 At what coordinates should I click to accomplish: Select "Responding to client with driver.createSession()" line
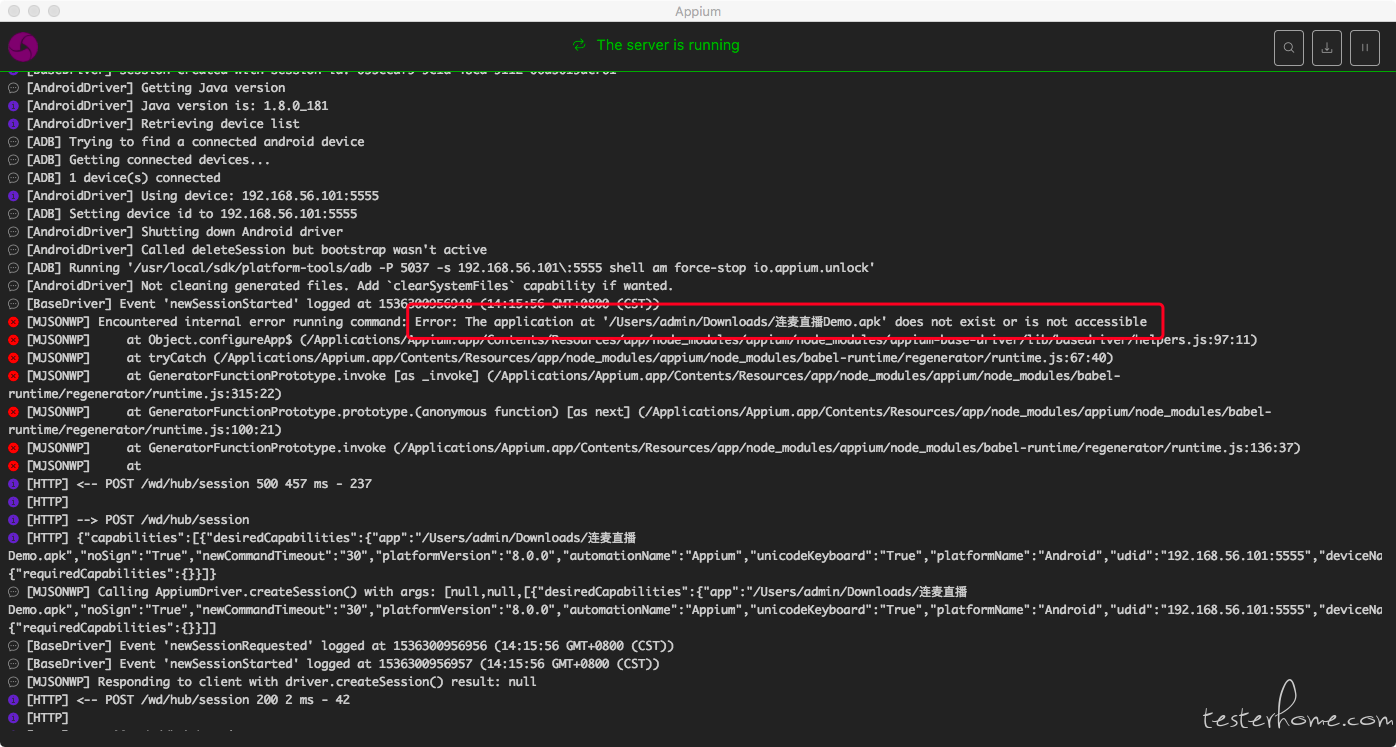pos(281,681)
